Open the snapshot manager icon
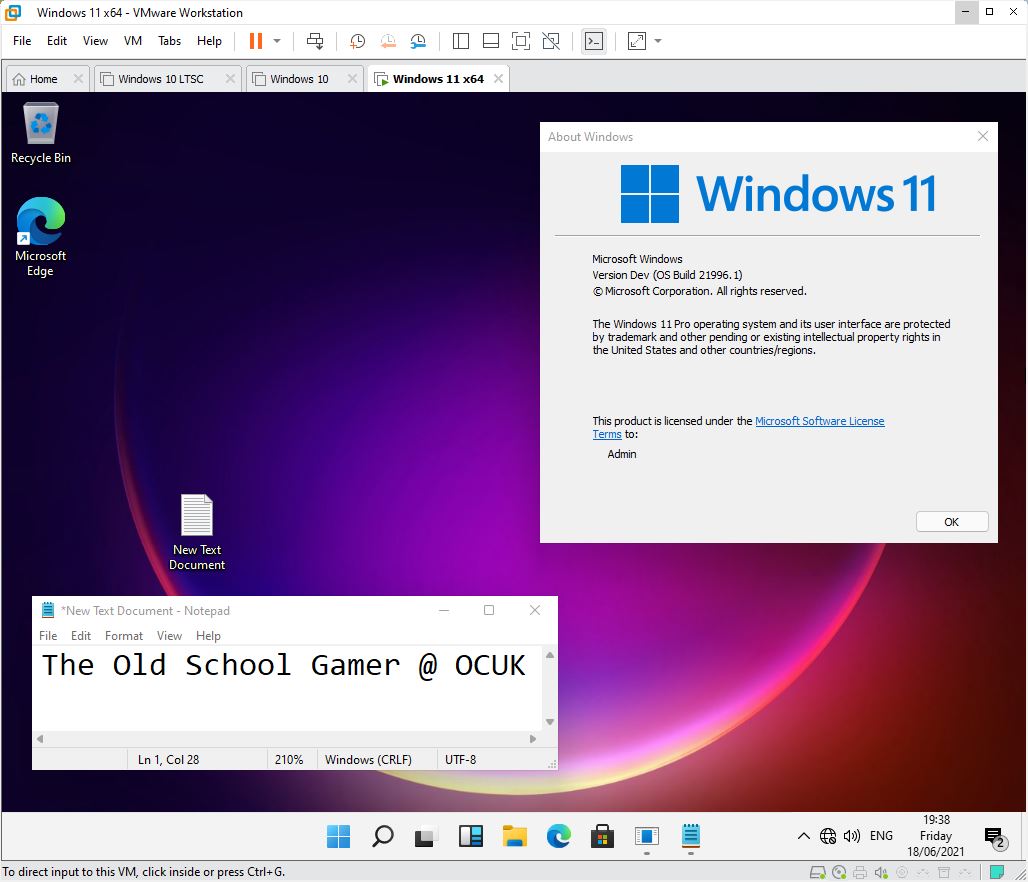Screen dimensions: 1028x882 (418, 41)
